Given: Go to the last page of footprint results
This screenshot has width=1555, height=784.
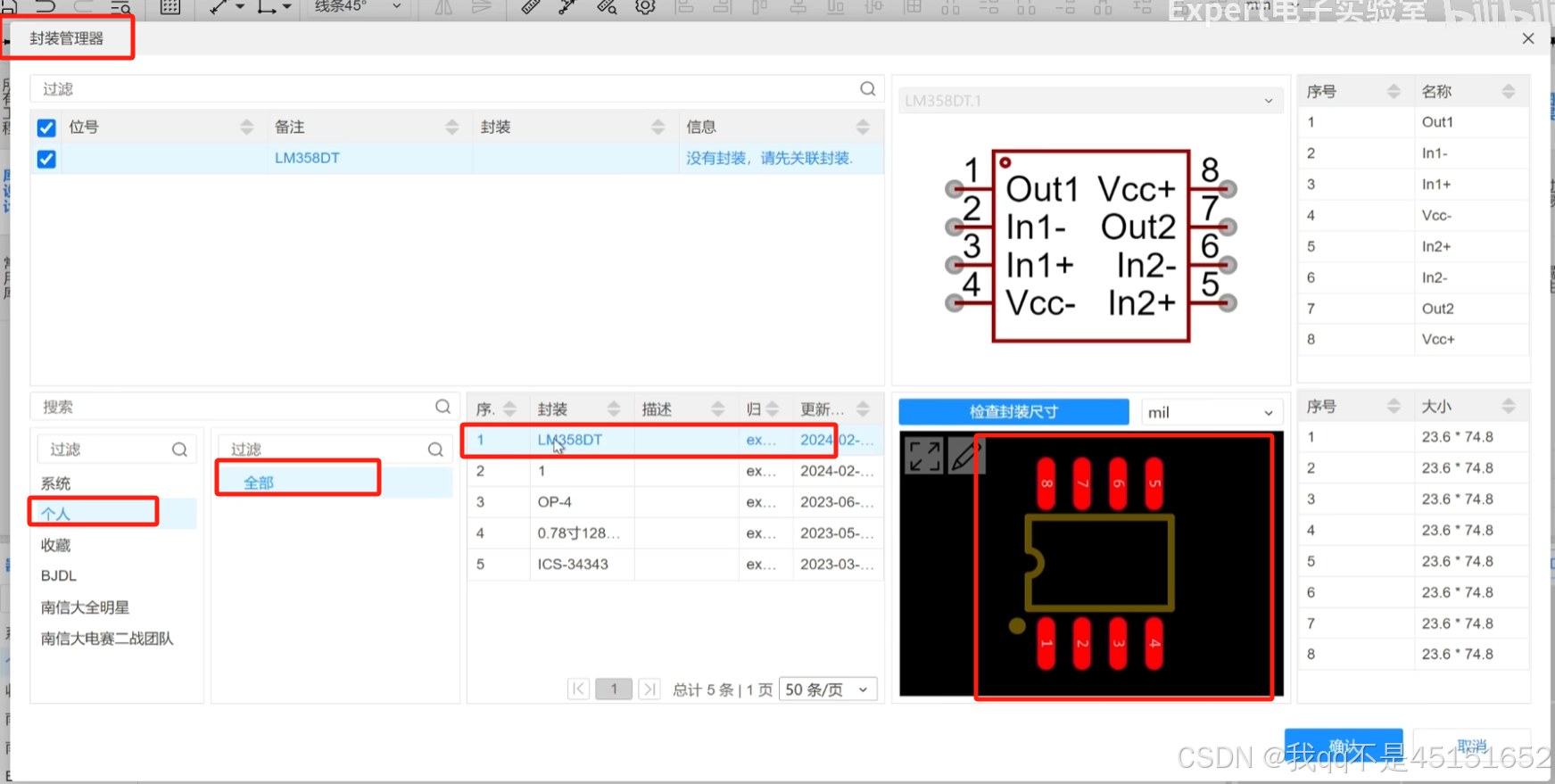Looking at the screenshot, I should coord(649,689).
